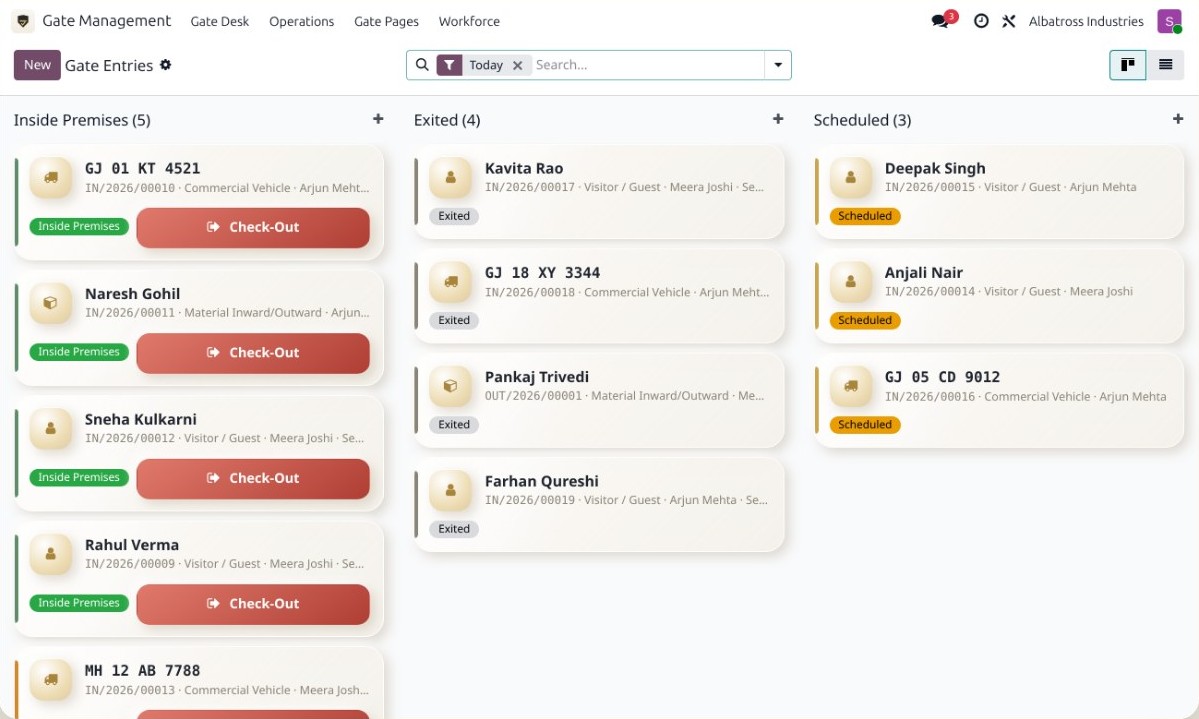The height and width of the screenshot is (719, 1199).
Task: Open the activities clock icon
Action: 981,21
